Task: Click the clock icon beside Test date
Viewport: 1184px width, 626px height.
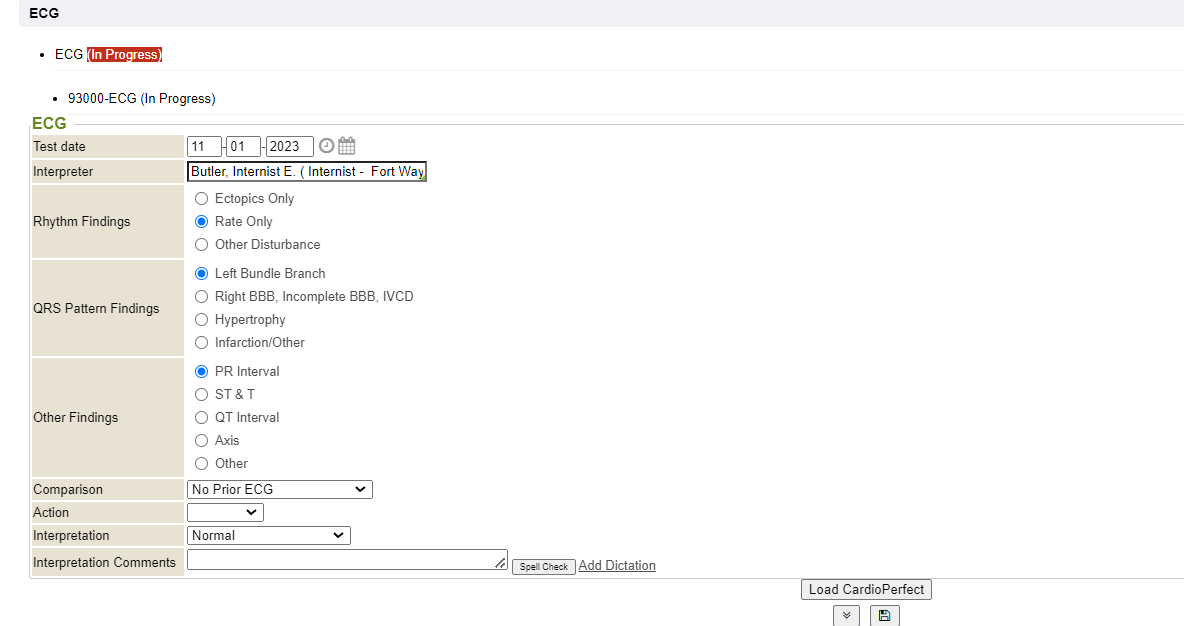Action: (326, 146)
